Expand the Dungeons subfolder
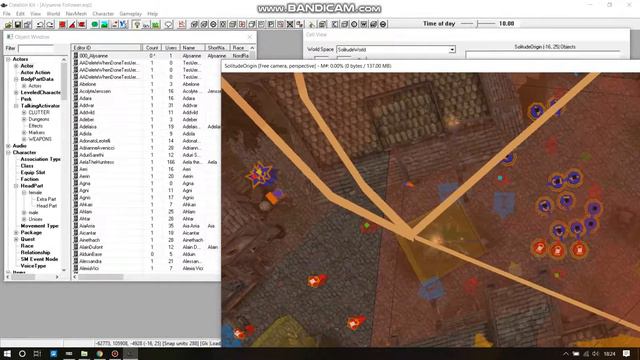The image size is (640, 360). [x=24, y=119]
